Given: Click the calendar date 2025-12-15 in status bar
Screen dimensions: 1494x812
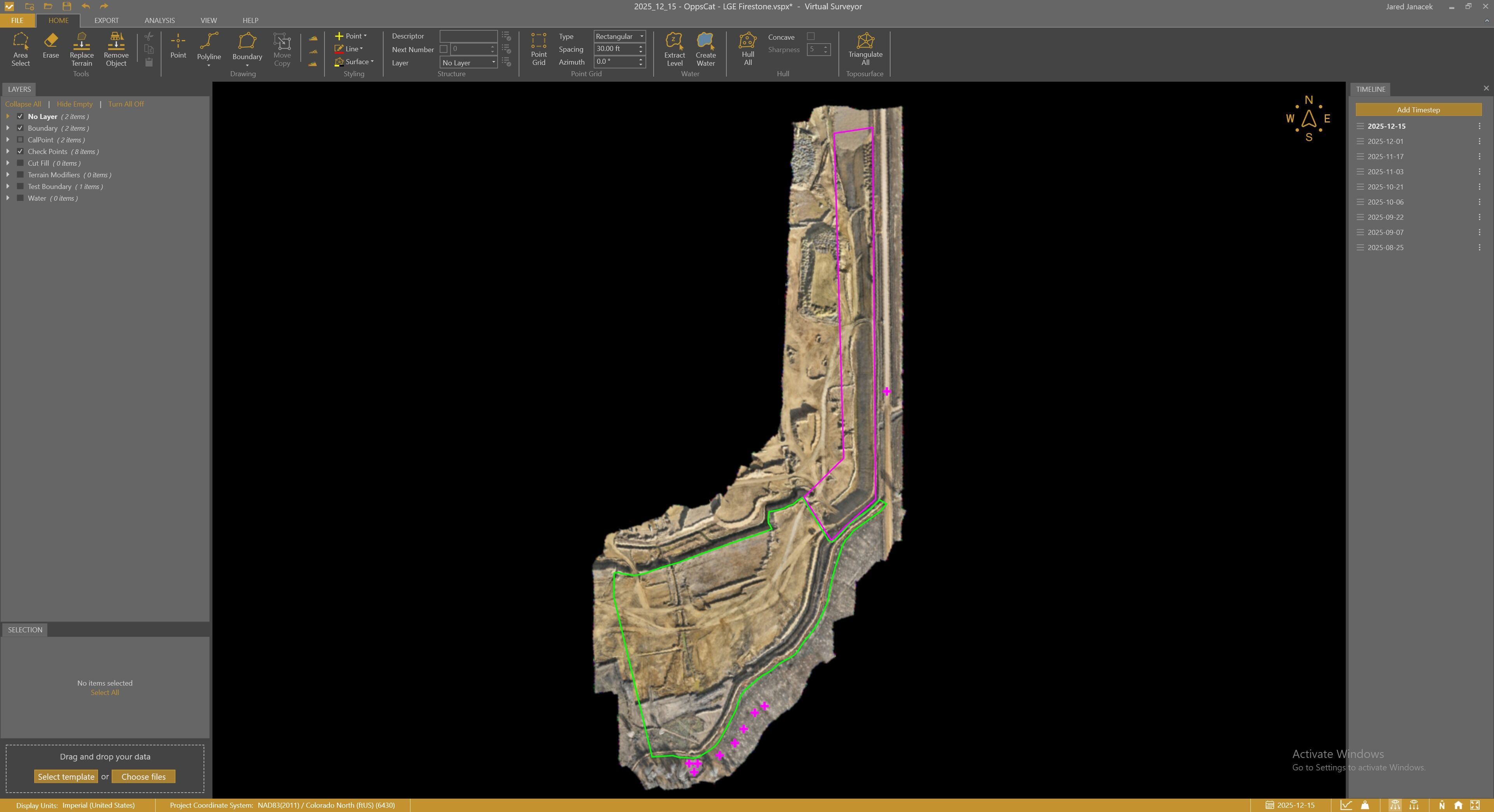Looking at the screenshot, I should pos(1290,805).
